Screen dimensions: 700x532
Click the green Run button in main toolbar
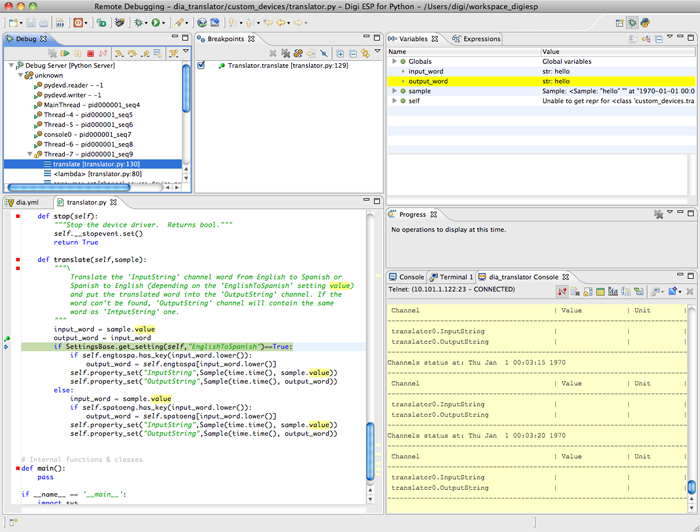[x=155, y=23]
